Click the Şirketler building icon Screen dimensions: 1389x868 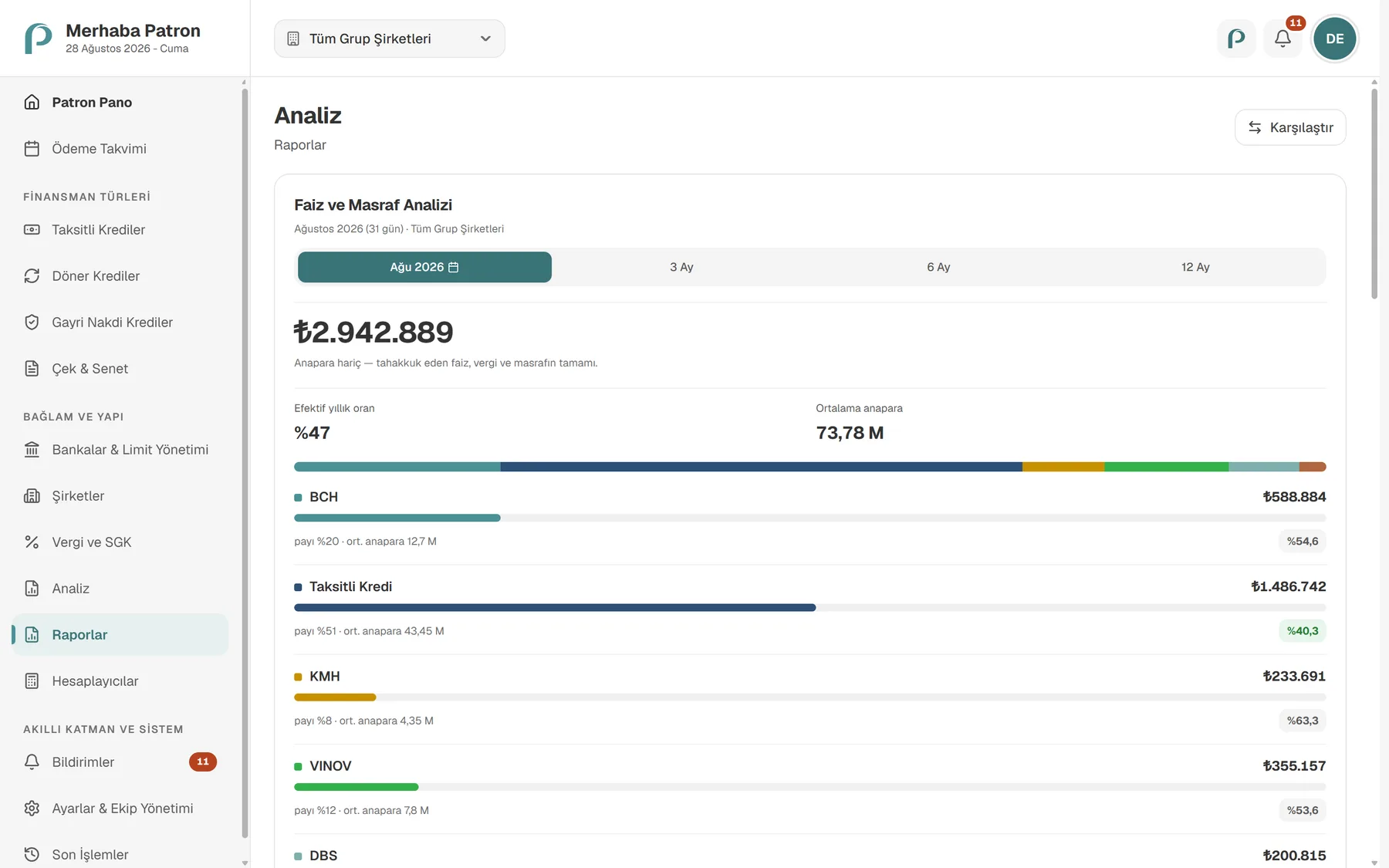(32, 496)
